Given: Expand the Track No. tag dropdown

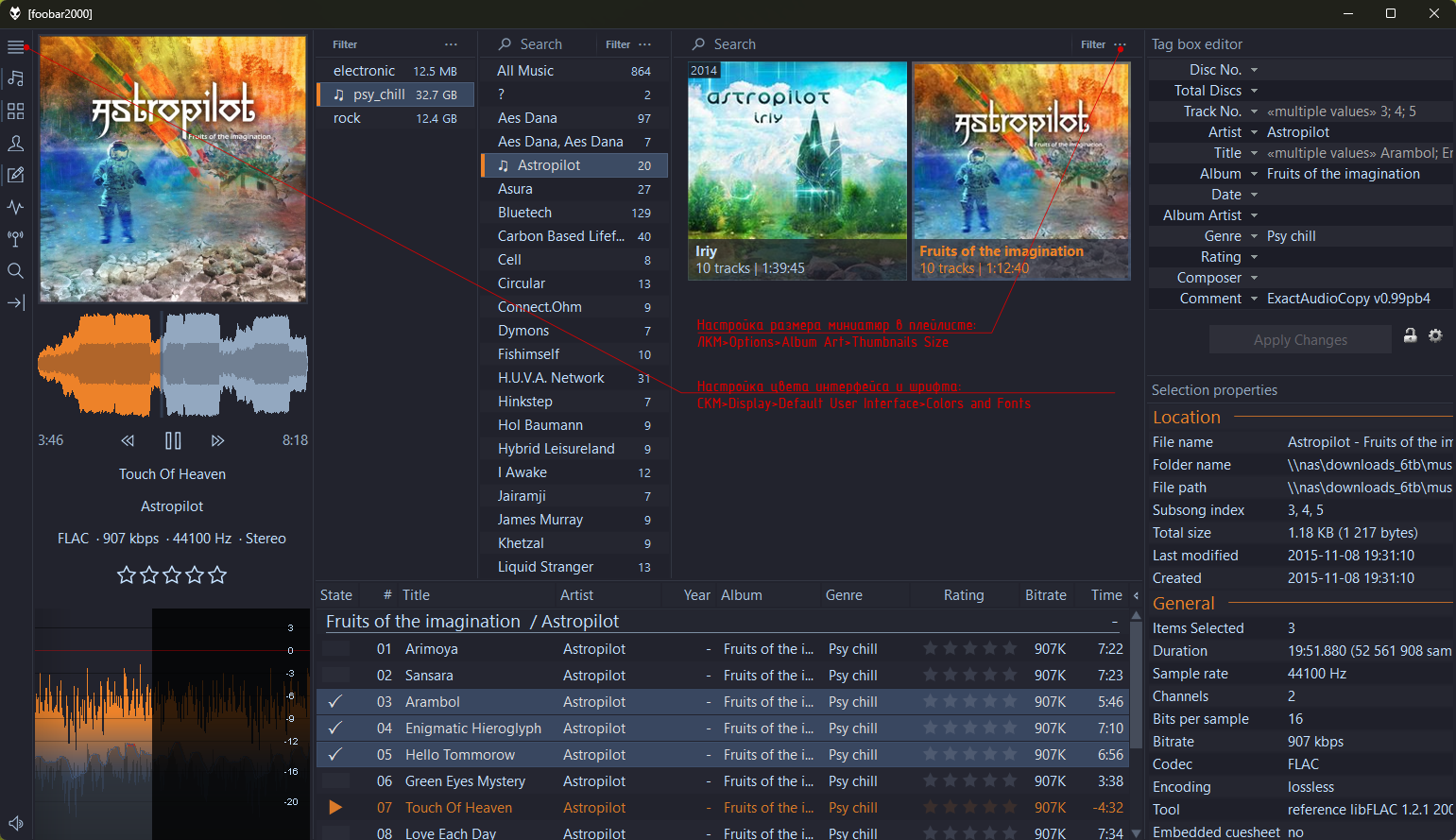Looking at the screenshot, I should (x=1255, y=111).
